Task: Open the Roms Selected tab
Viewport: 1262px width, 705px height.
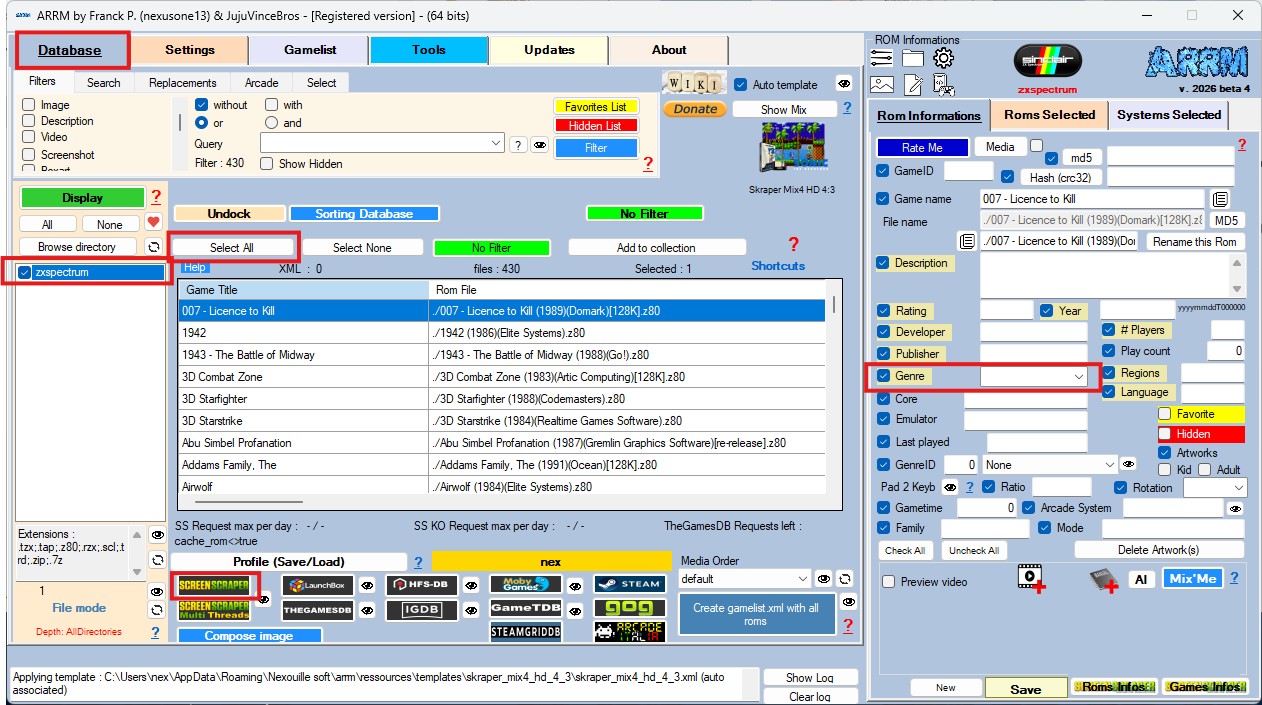Action: [1049, 115]
